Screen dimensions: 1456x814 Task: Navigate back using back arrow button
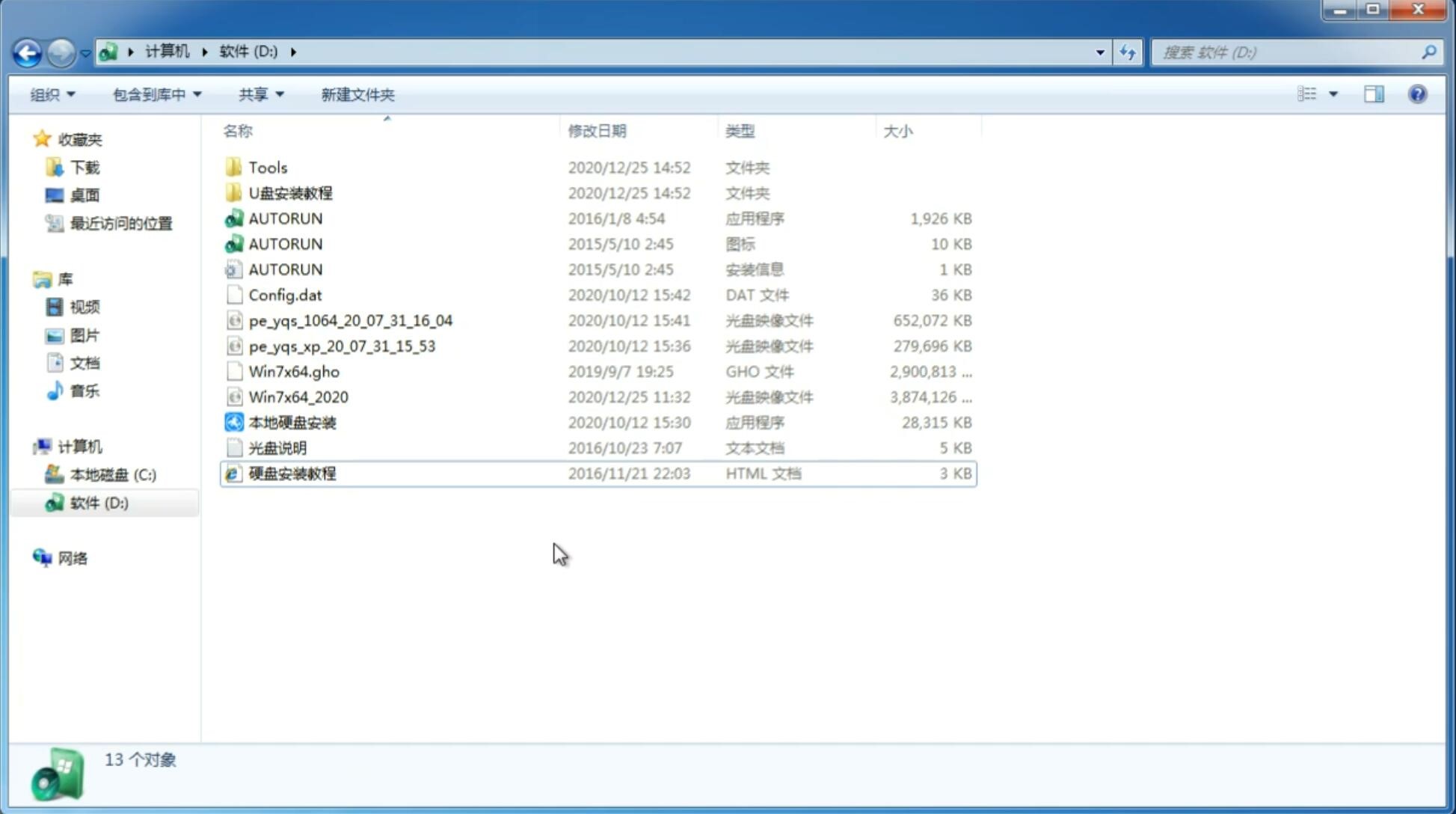(27, 51)
